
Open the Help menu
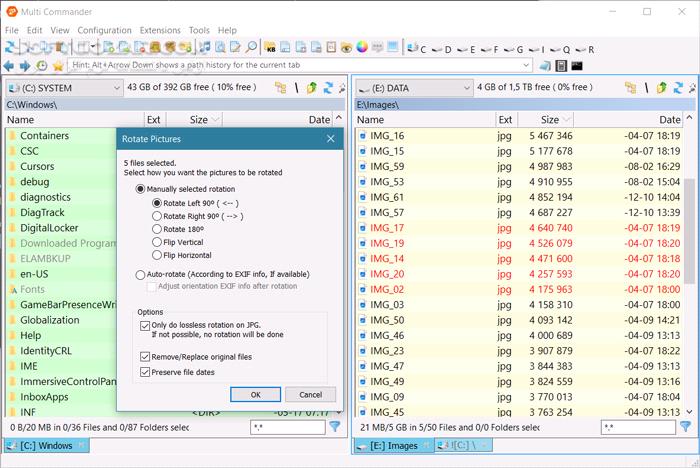tap(227, 30)
